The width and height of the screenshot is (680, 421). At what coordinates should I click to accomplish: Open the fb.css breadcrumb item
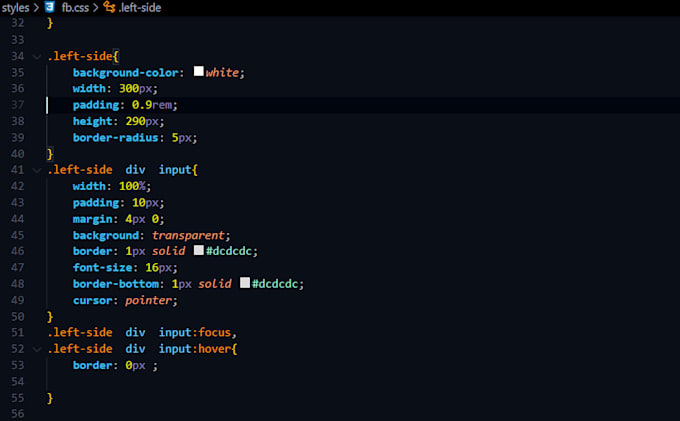[x=75, y=7]
